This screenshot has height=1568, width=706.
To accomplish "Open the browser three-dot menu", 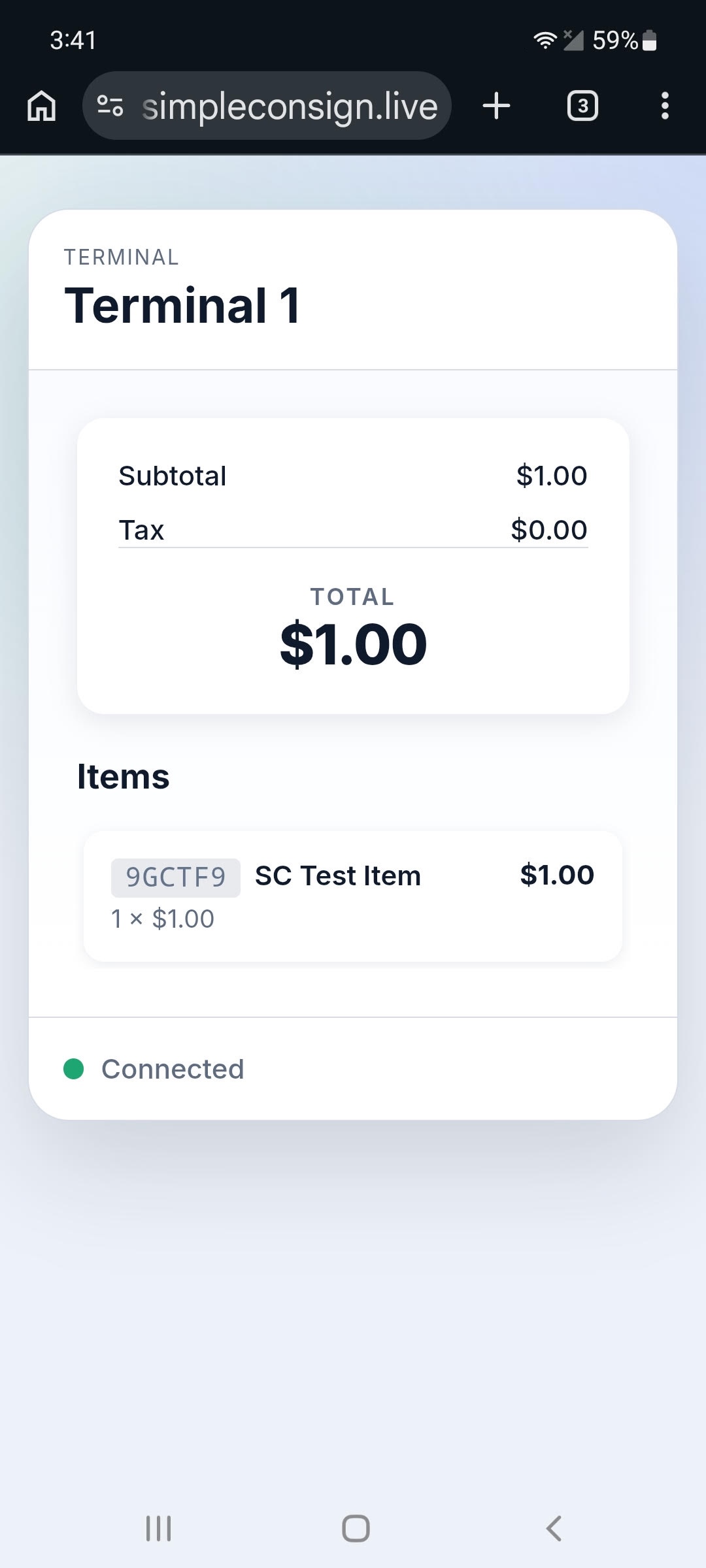I will 665,106.
